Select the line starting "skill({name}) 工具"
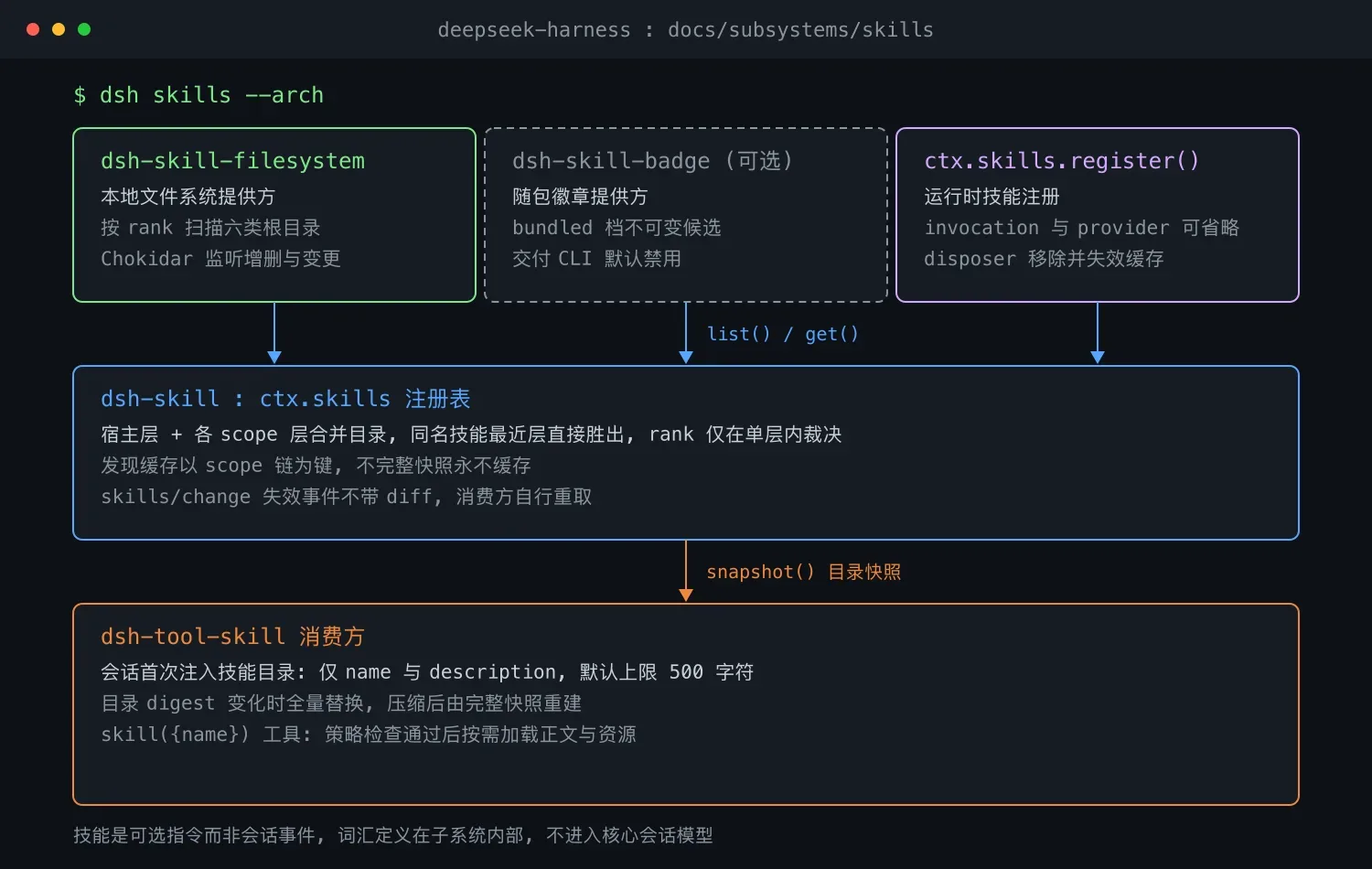Image resolution: width=1372 pixels, height=869 pixels. [369, 735]
